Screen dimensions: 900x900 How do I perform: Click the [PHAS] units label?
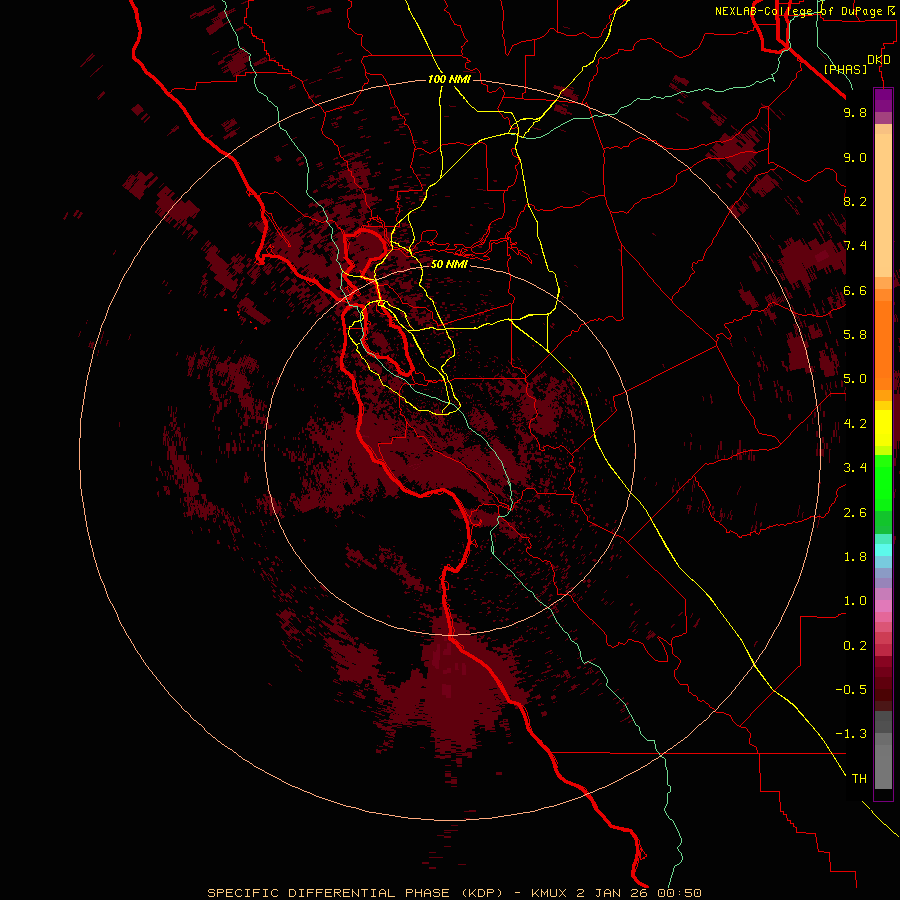[845, 70]
